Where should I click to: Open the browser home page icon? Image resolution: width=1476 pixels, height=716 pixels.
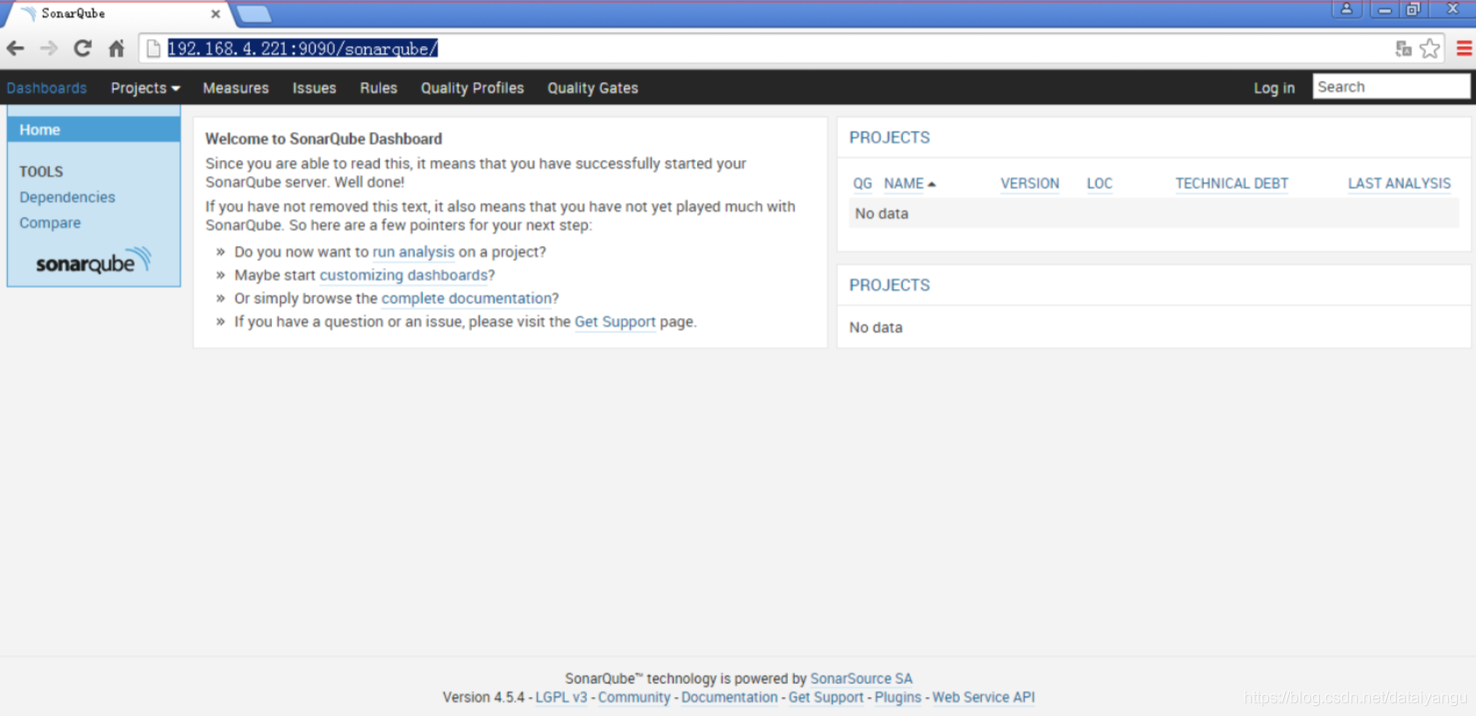(x=117, y=48)
